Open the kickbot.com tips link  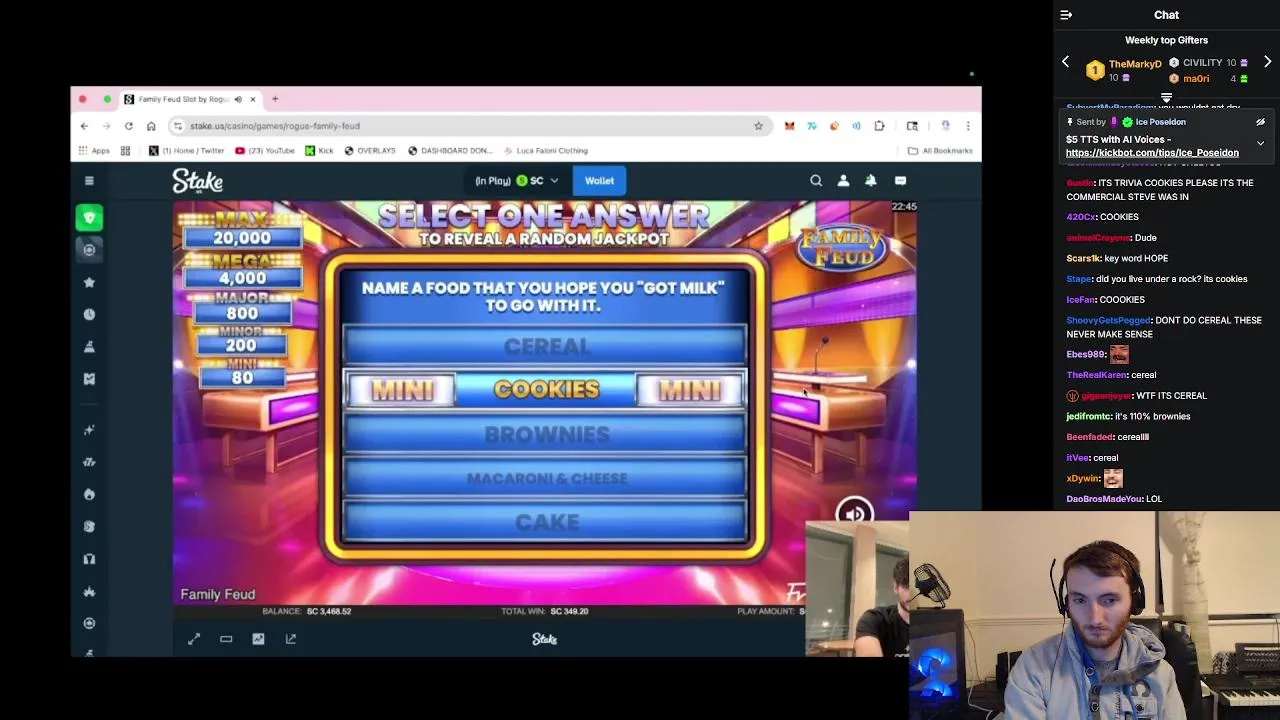[x=1152, y=153]
